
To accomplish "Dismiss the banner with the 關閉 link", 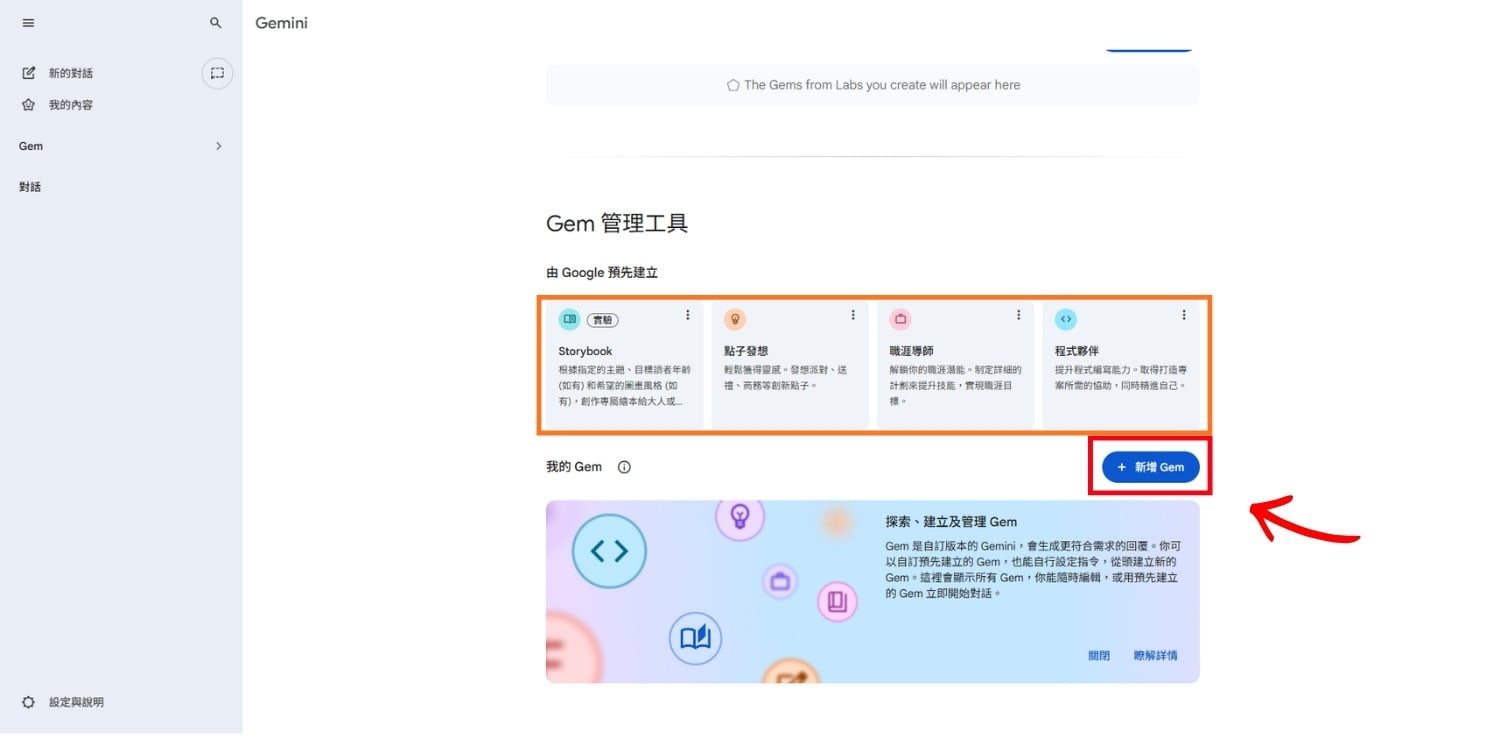I will click(1097, 655).
